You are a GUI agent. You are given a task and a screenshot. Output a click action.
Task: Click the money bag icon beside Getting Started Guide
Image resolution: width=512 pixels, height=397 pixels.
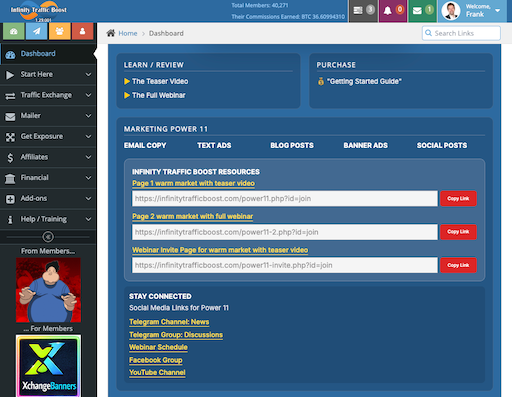pyautogui.click(x=321, y=81)
